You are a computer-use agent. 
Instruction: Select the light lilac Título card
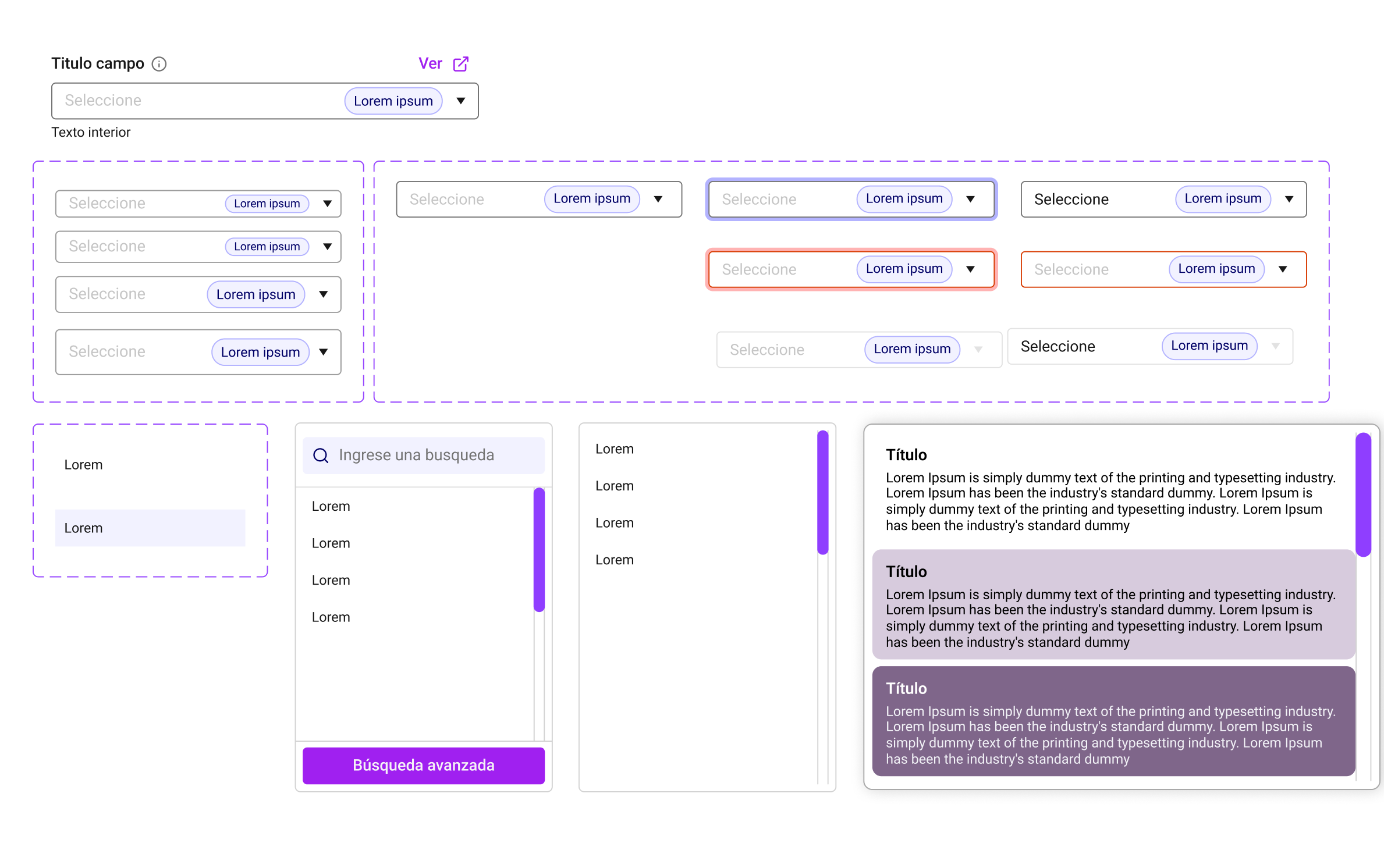point(1113,604)
